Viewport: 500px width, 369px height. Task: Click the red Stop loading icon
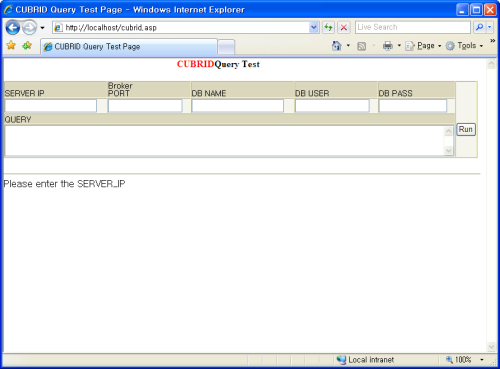[x=344, y=27]
